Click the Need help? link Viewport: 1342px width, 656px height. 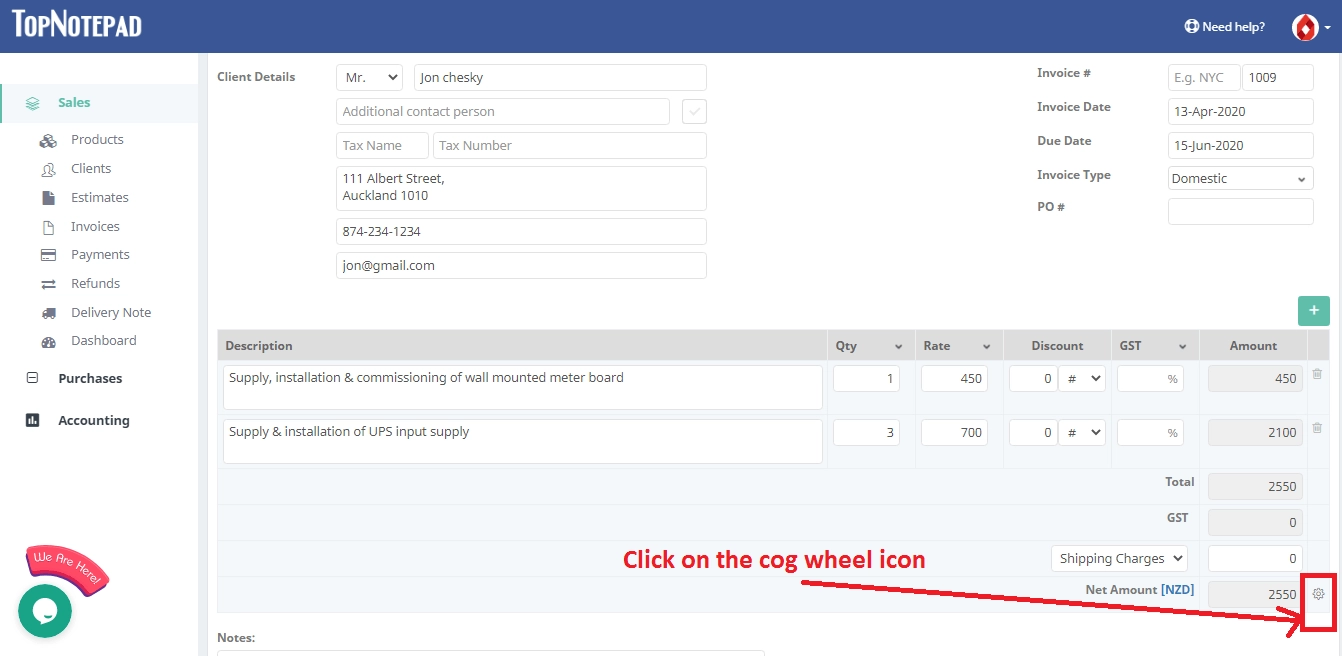coord(1224,27)
